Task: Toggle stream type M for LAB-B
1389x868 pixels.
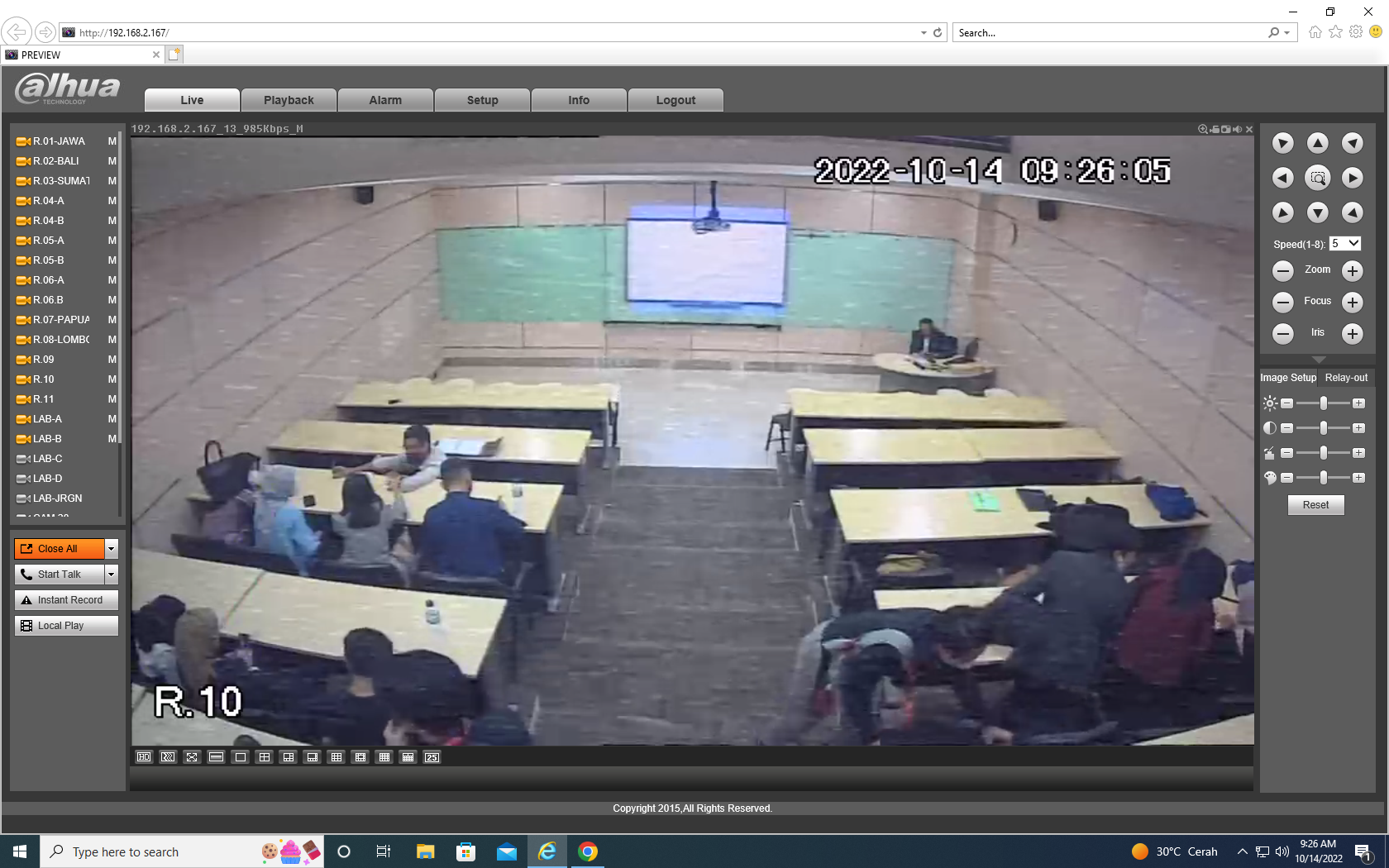Action: pyautogui.click(x=112, y=439)
